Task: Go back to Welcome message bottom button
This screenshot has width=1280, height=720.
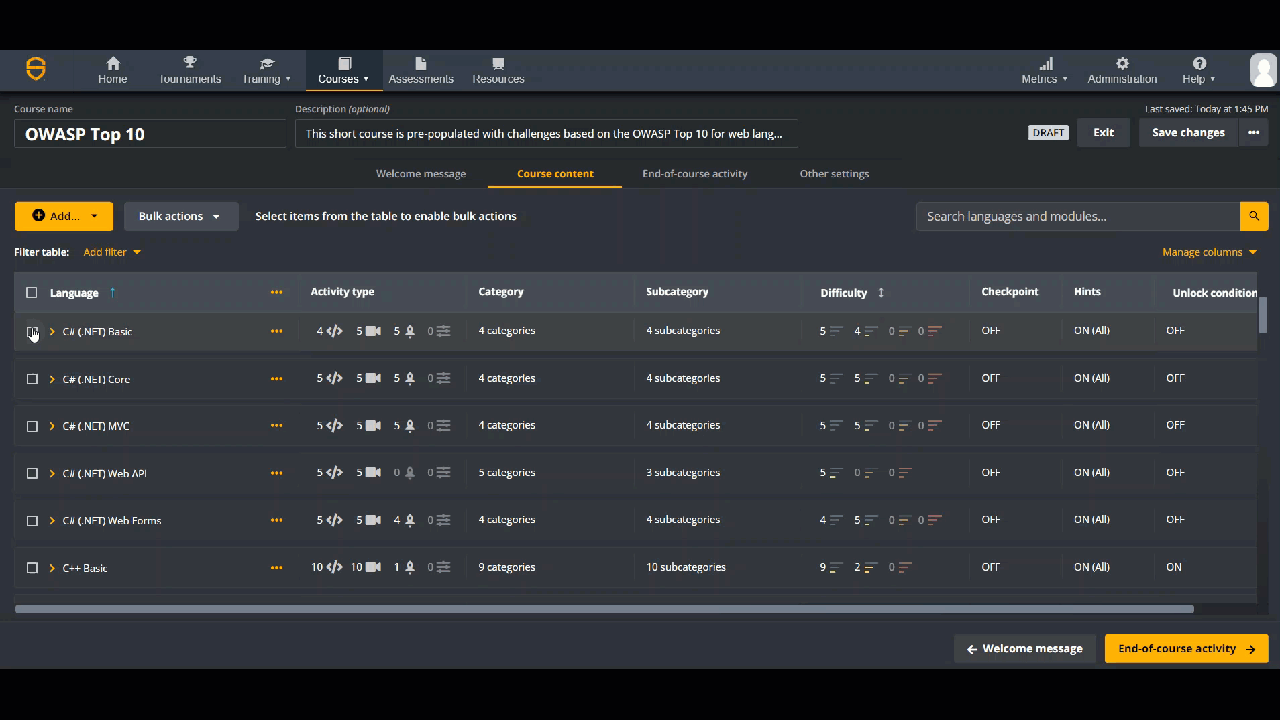Action: pyautogui.click(x=1025, y=648)
